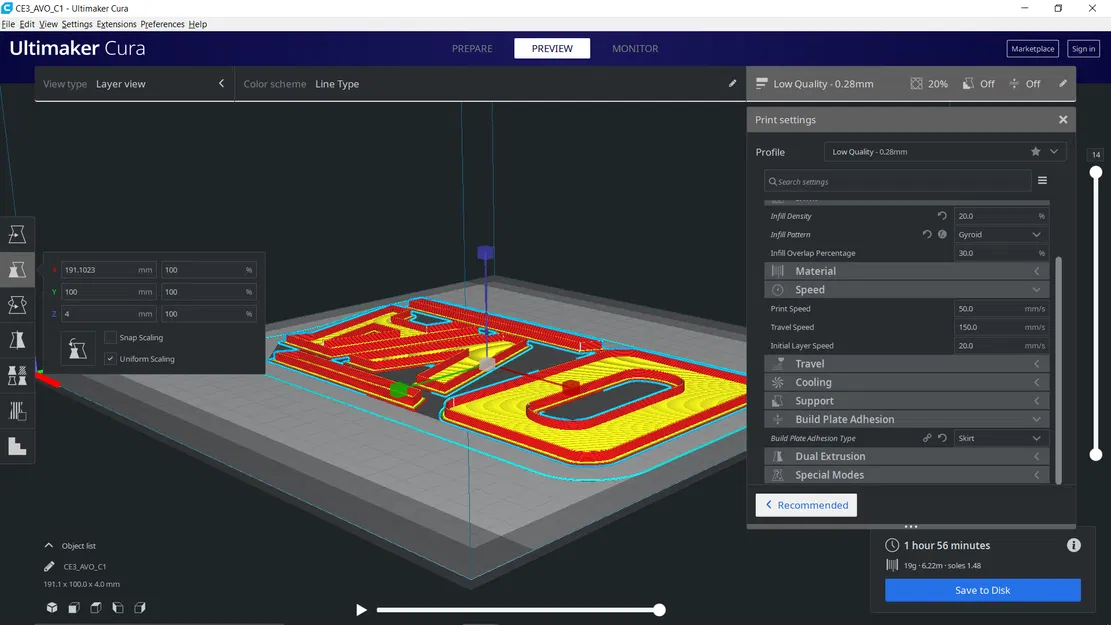
Task: Click the simulation path slider handle
Action: point(660,609)
